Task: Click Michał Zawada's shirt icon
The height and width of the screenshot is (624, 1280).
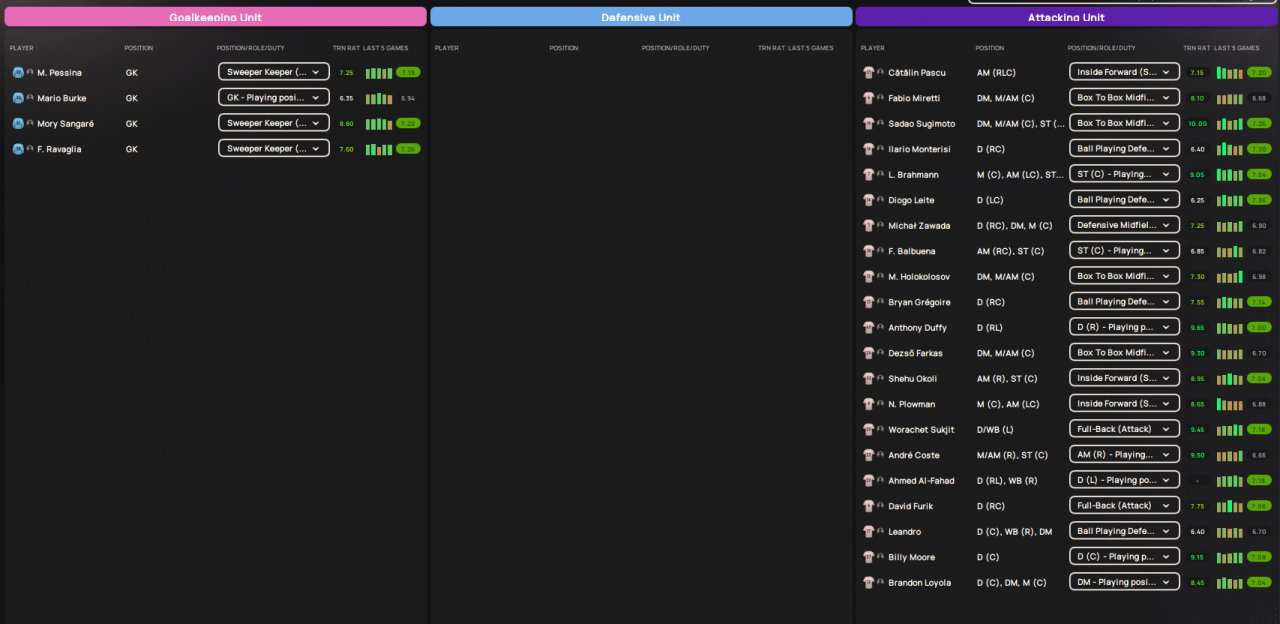Action: pos(869,225)
